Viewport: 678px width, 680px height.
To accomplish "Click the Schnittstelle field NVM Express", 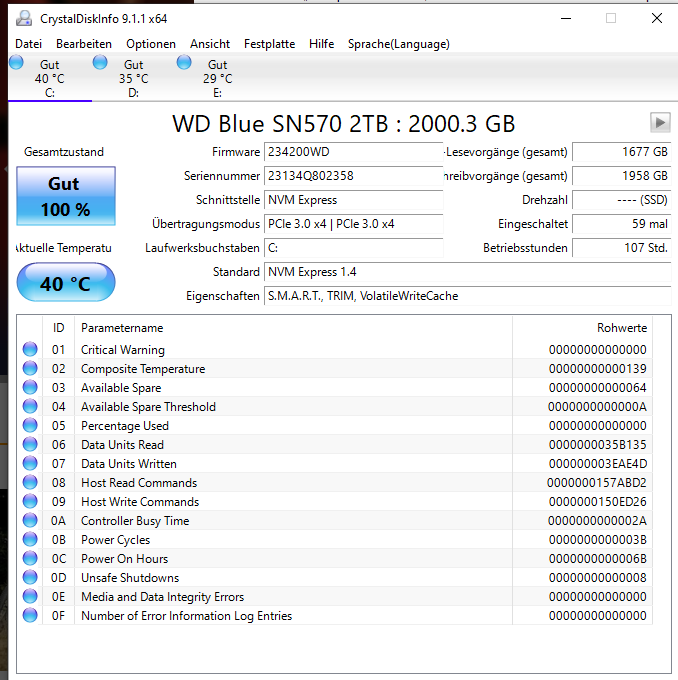I will click(x=354, y=200).
